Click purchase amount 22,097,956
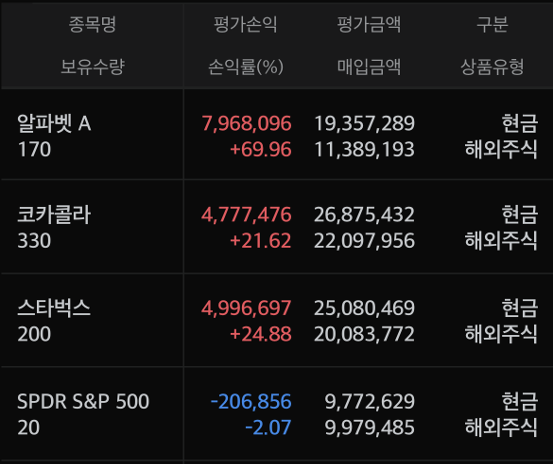This screenshot has width=553, height=464. tap(364, 241)
